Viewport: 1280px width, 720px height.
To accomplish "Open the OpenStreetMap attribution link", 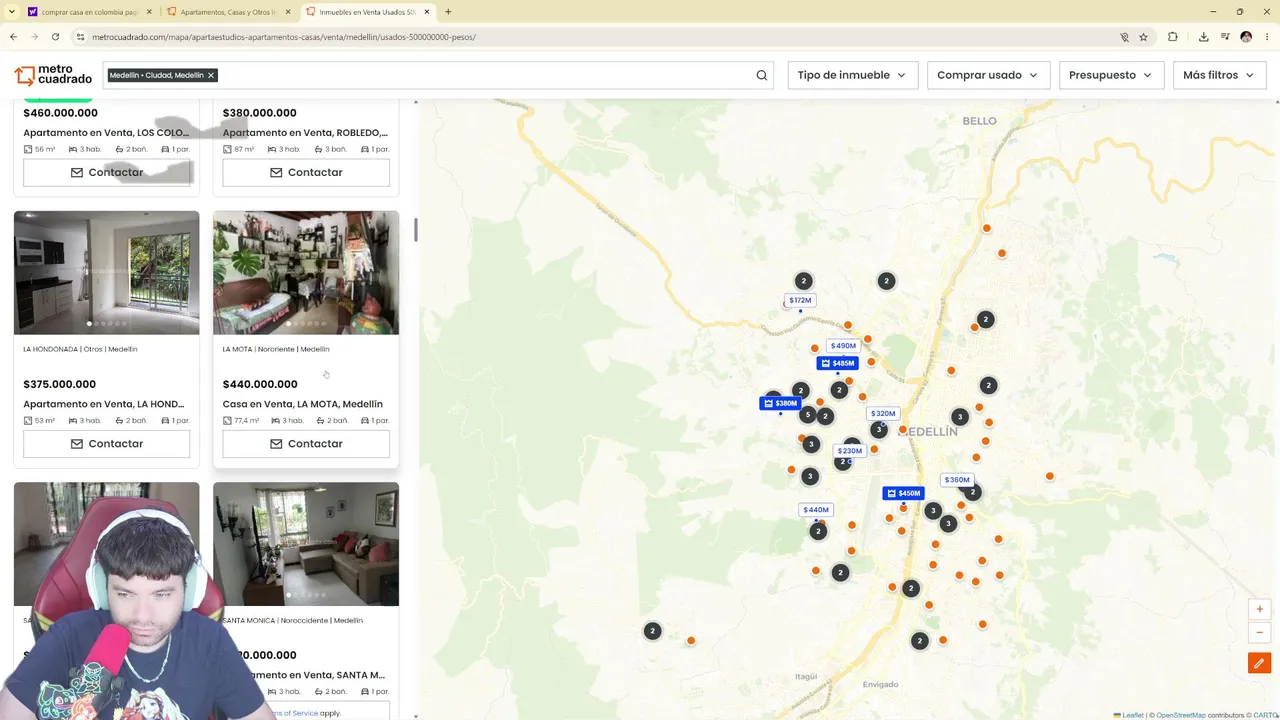I will click(x=1181, y=715).
